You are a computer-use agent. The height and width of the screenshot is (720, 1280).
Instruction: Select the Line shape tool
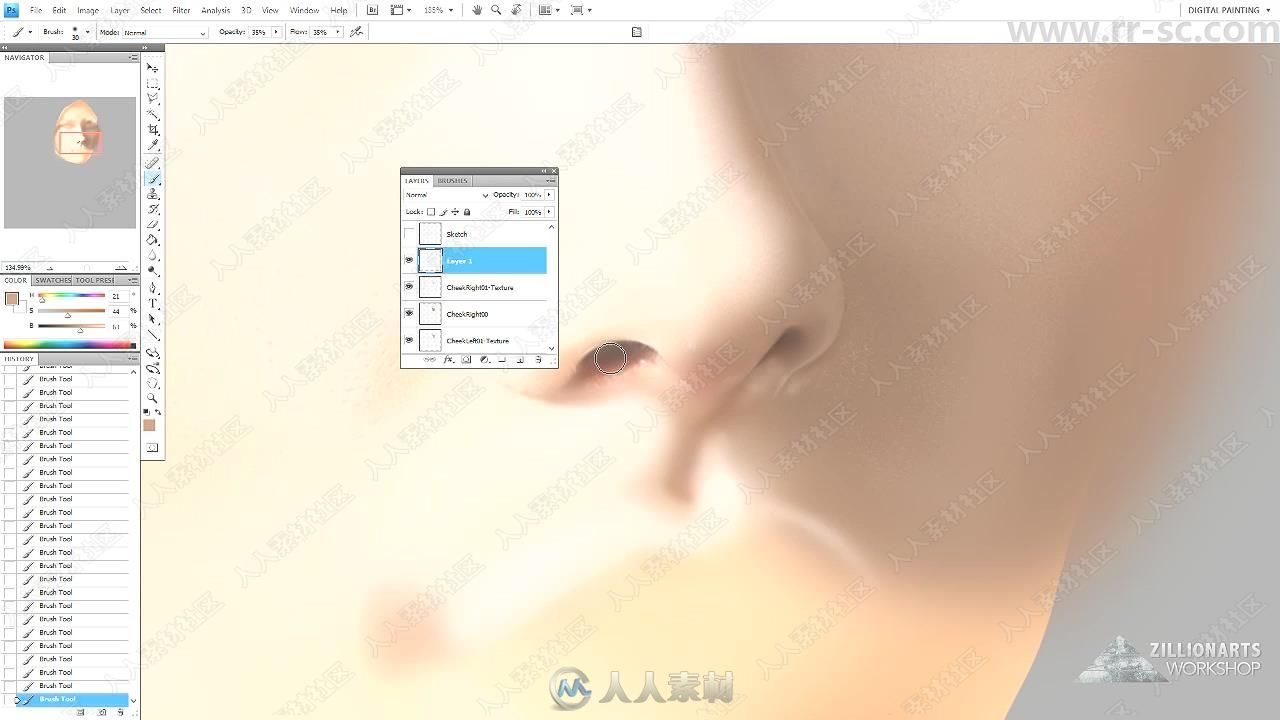tap(153, 334)
